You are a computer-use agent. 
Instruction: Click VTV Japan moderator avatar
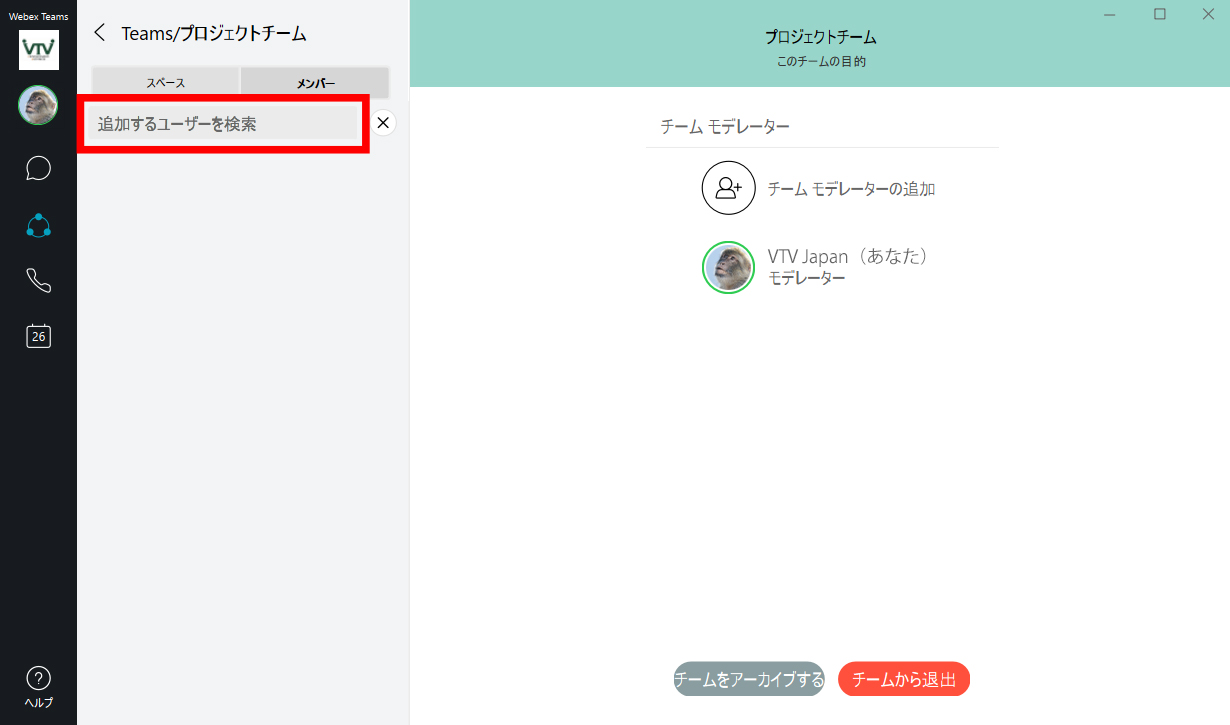[x=728, y=267]
